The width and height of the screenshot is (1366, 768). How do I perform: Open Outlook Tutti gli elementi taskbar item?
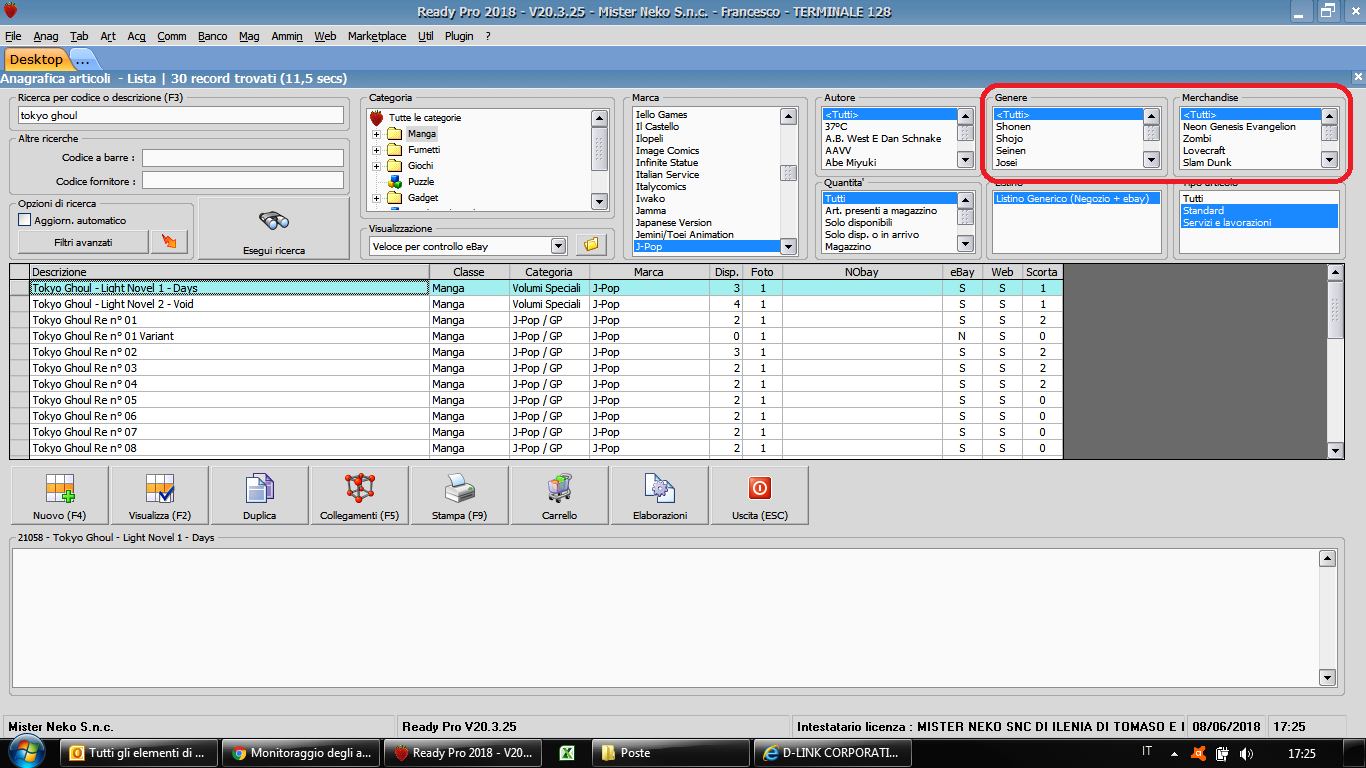pos(139,753)
